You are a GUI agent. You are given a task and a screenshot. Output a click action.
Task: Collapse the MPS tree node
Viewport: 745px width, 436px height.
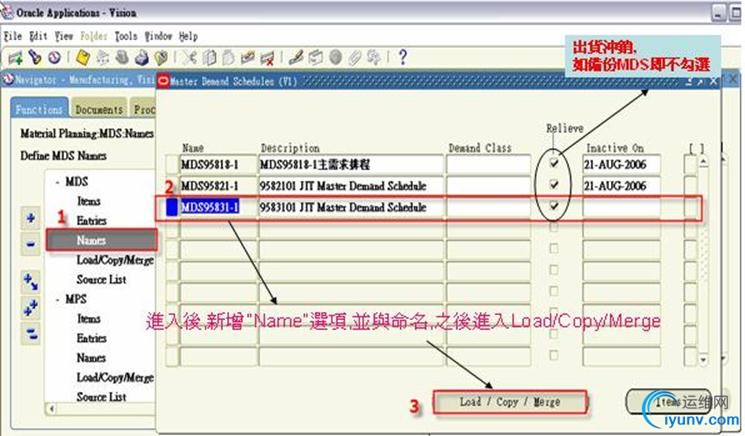click(x=57, y=300)
